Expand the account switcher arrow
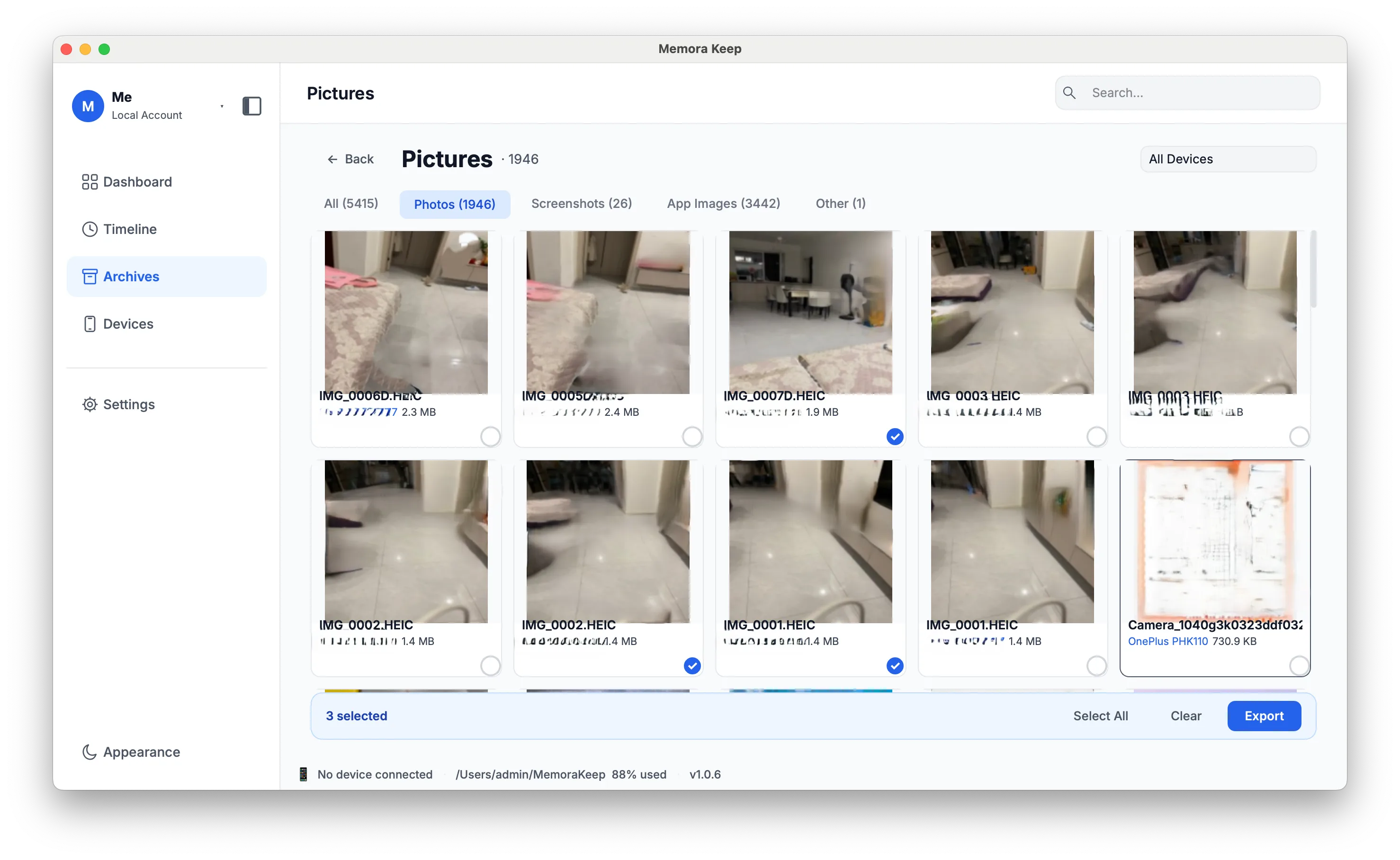 pyautogui.click(x=222, y=106)
